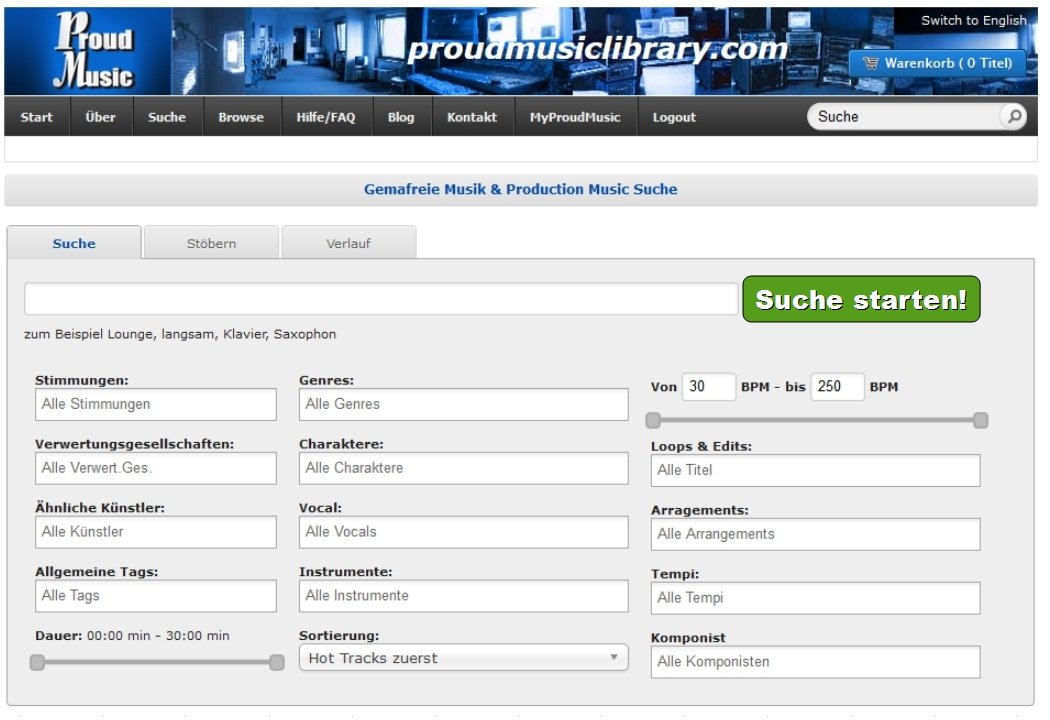1050x720 pixels.
Task: Open the Alle Vocals selector
Action: [463, 532]
